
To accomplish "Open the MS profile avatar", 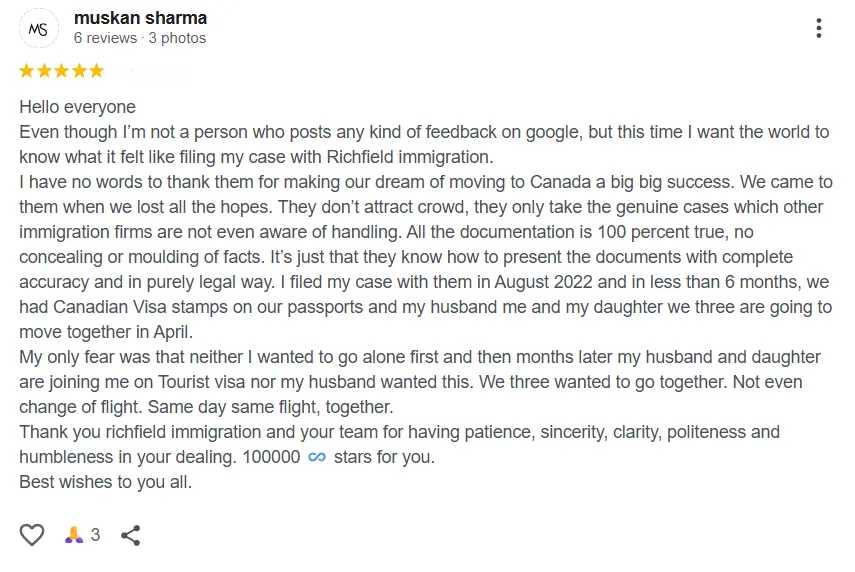I will [38, 28].
